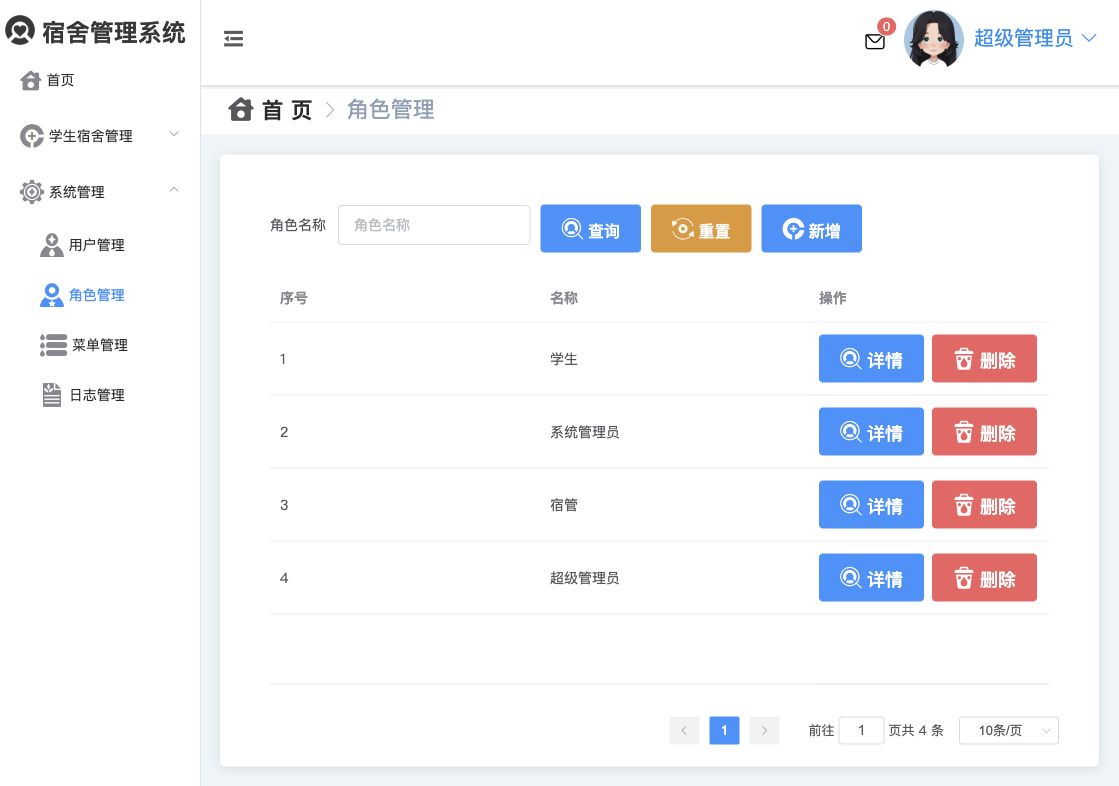The height and width of the screenshot is (786, 1119).
Task: Click the administrator avatar picture
Action: tap(933, 39)
